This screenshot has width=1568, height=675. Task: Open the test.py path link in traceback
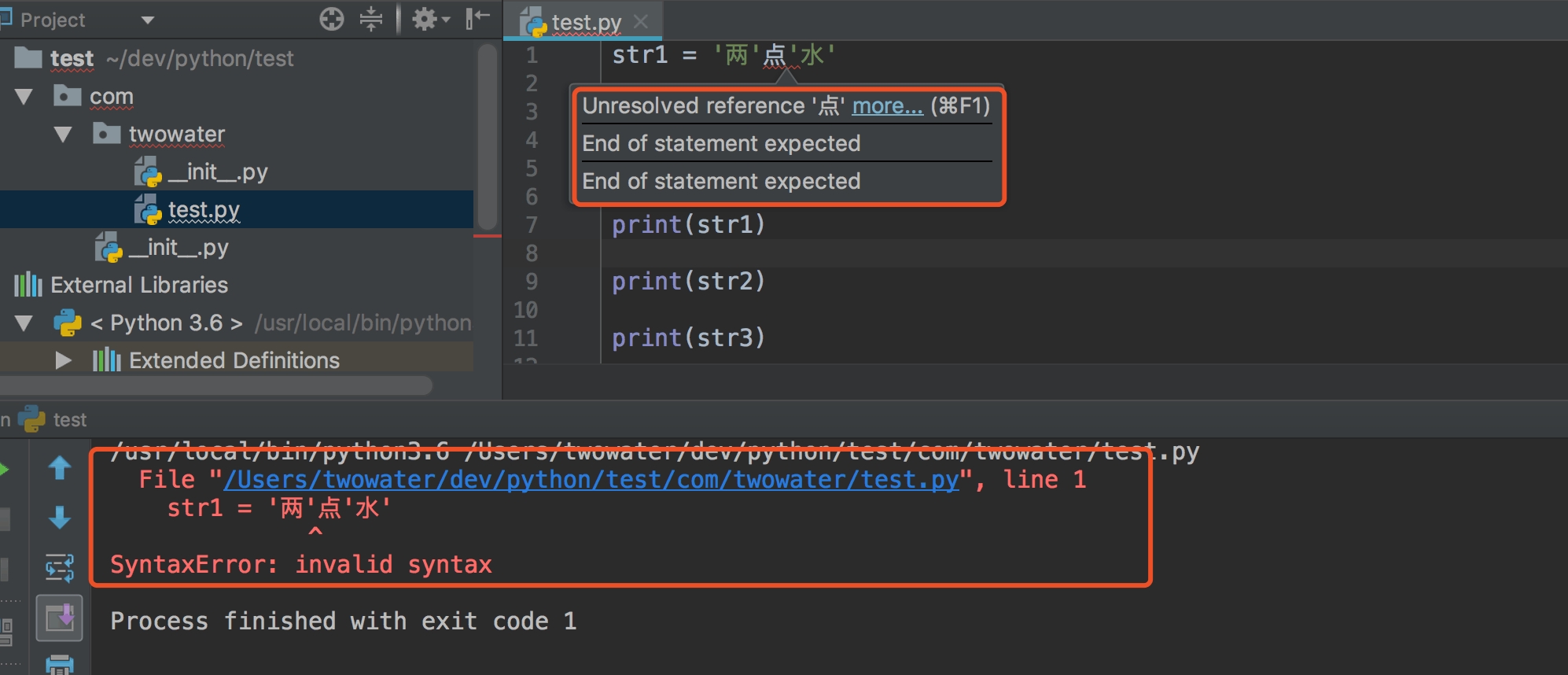[591, 479]
